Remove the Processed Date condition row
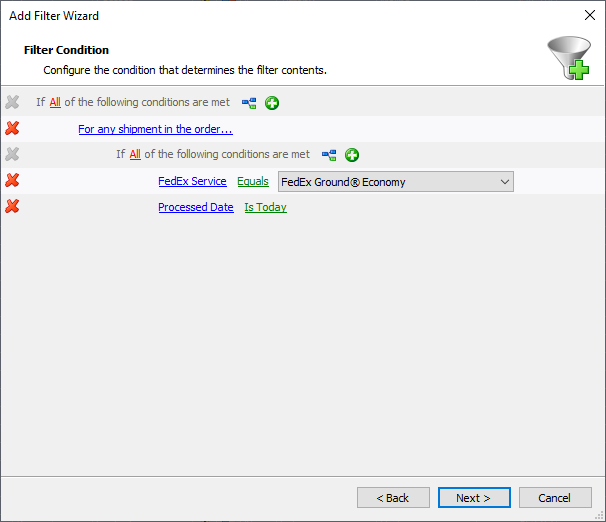Image resolution: width=606 pixels, height=522 pixels. point(12,207)
